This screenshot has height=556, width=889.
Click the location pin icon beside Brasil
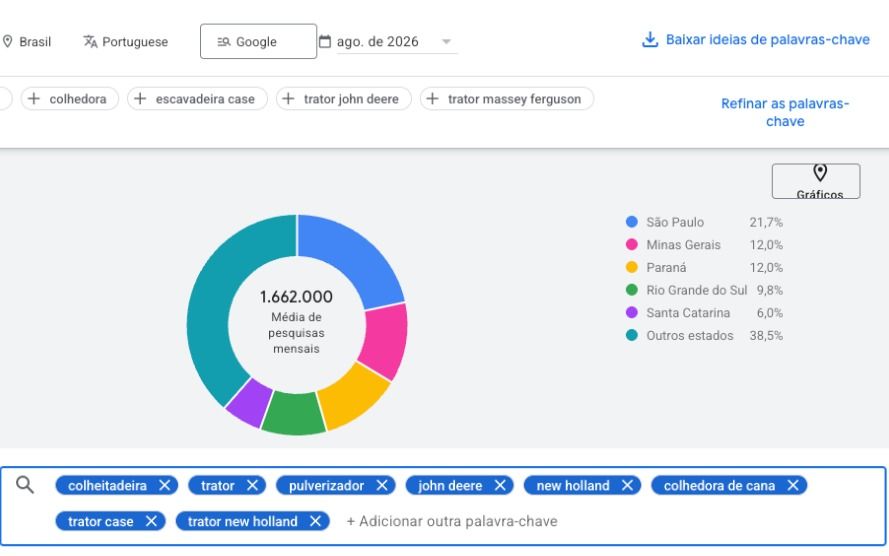[7, 41]
